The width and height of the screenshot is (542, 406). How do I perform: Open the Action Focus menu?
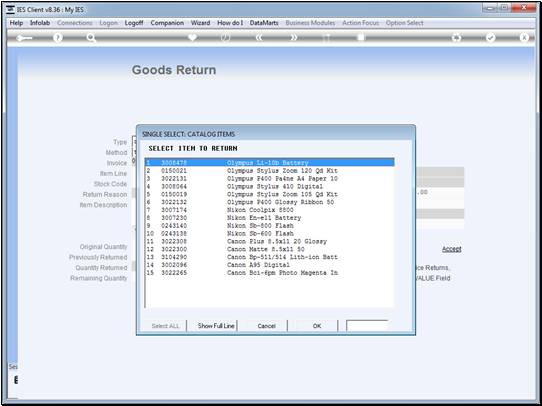point(361,23)
